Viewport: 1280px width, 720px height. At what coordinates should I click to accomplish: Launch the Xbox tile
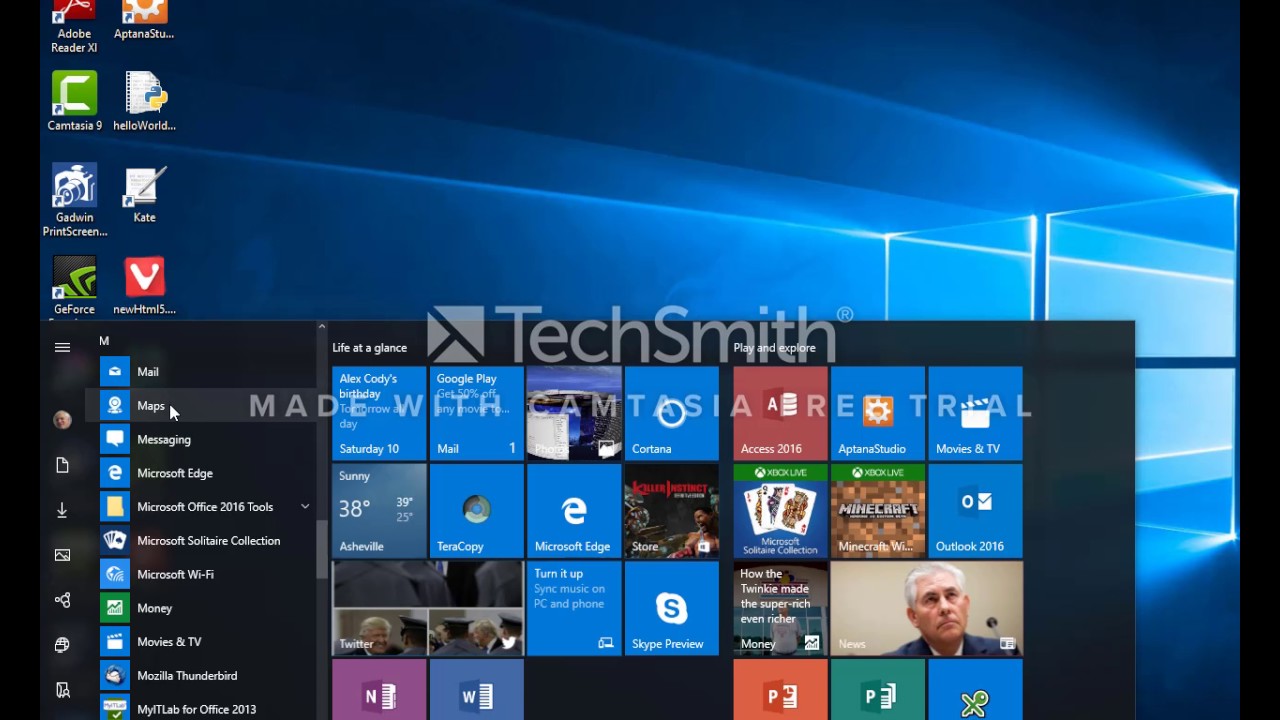tap(976, 689)
